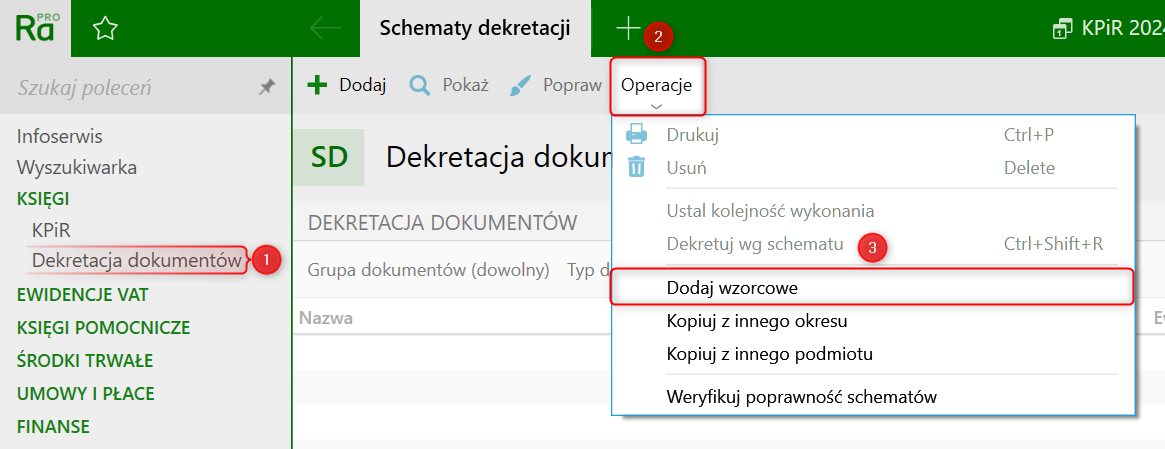The width and height of the screenshot is (1165, 449).
Task: Collapse the KSIĘGI sidebar section
Action: 43,198
